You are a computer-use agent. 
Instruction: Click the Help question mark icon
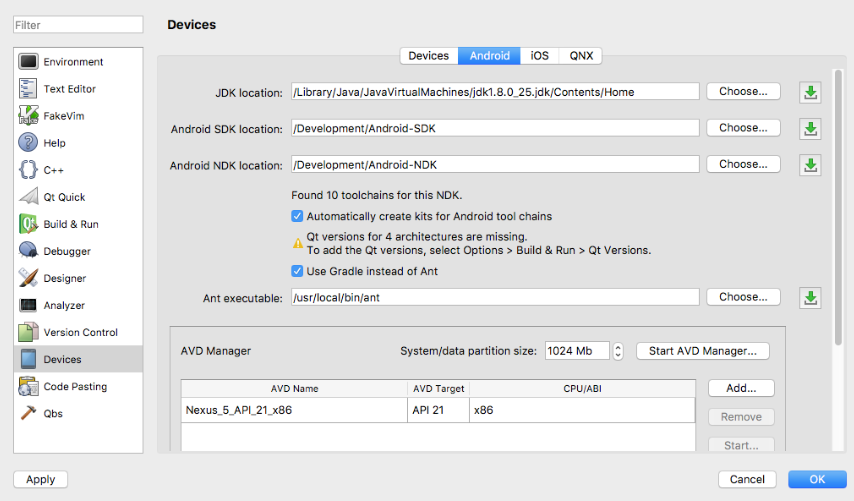pos(28,143)
